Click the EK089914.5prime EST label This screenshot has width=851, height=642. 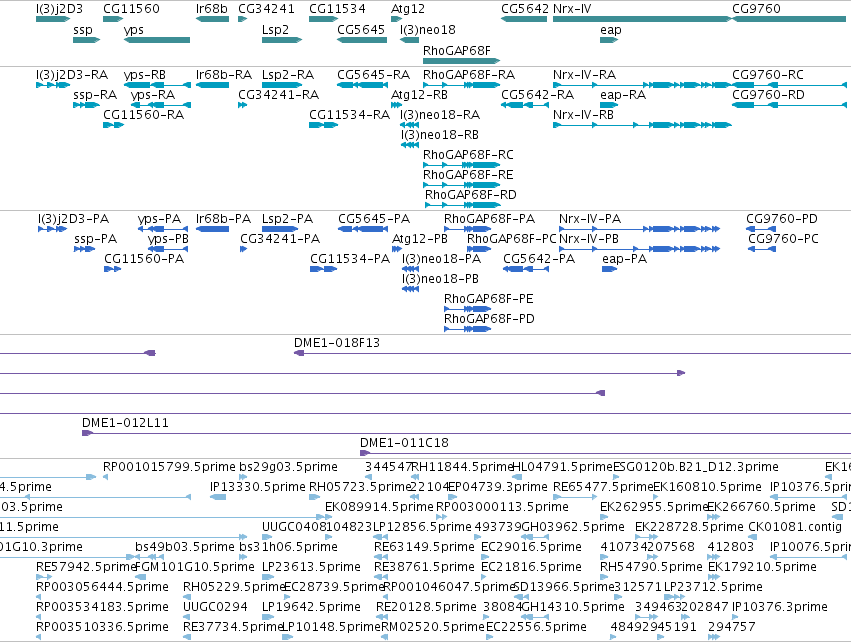pos(379,507)
